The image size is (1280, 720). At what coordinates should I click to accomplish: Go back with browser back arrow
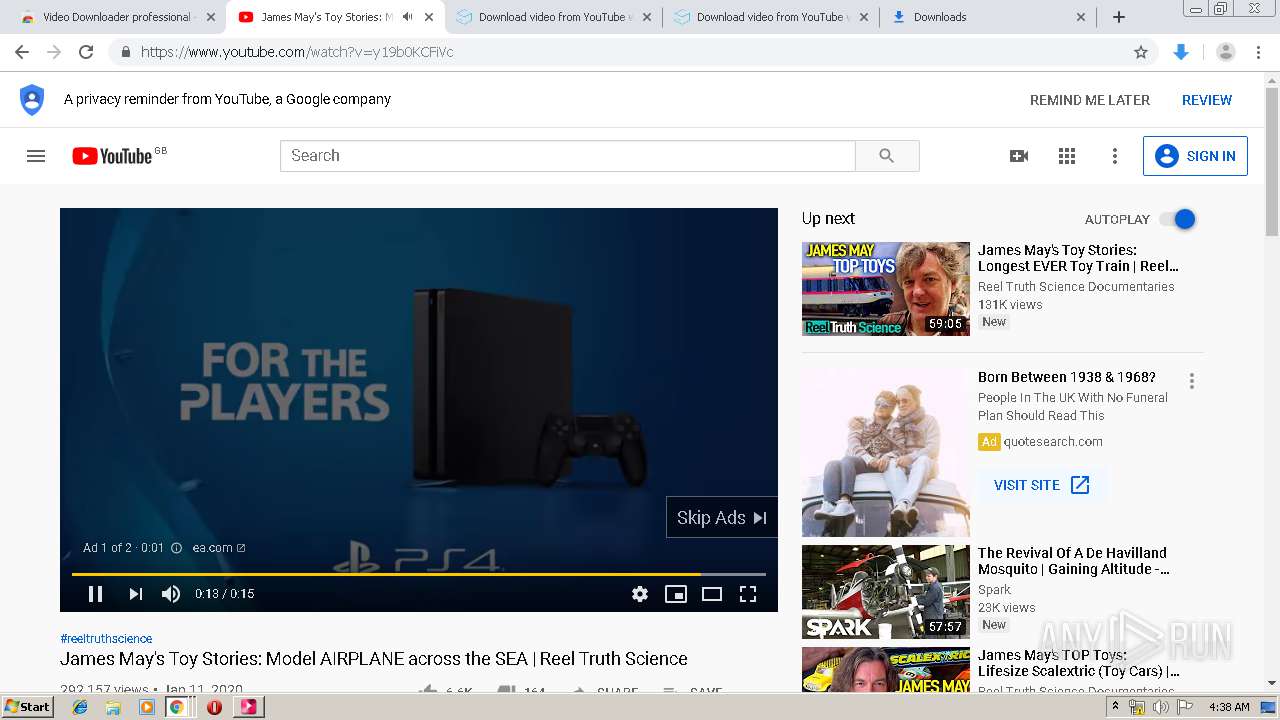22,52
